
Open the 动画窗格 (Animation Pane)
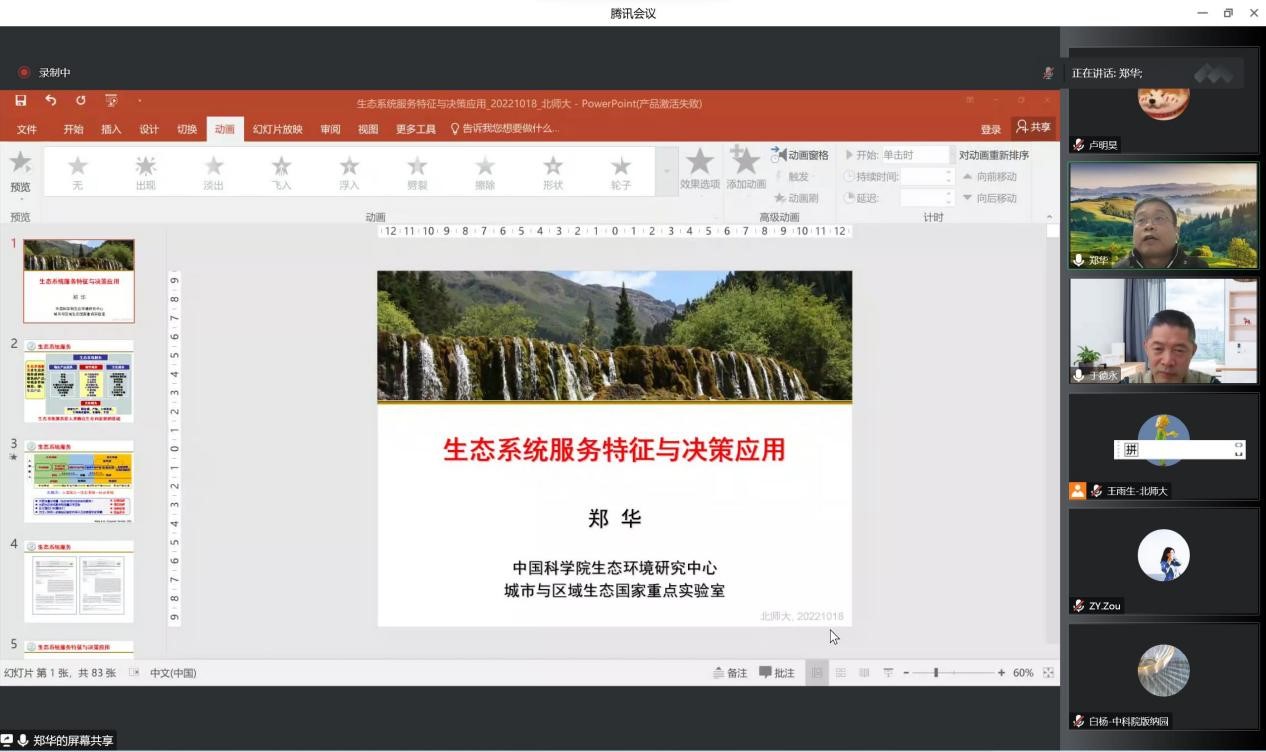coord(800,155)
